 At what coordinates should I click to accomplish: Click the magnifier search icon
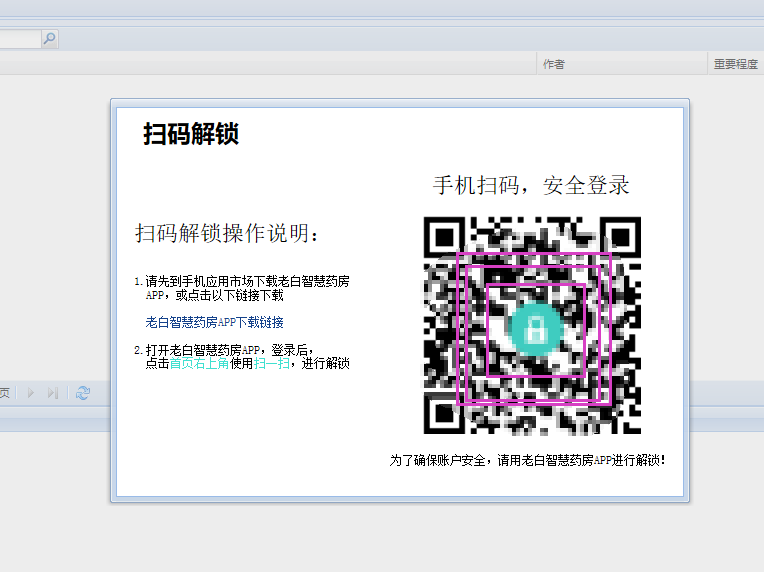49,38
